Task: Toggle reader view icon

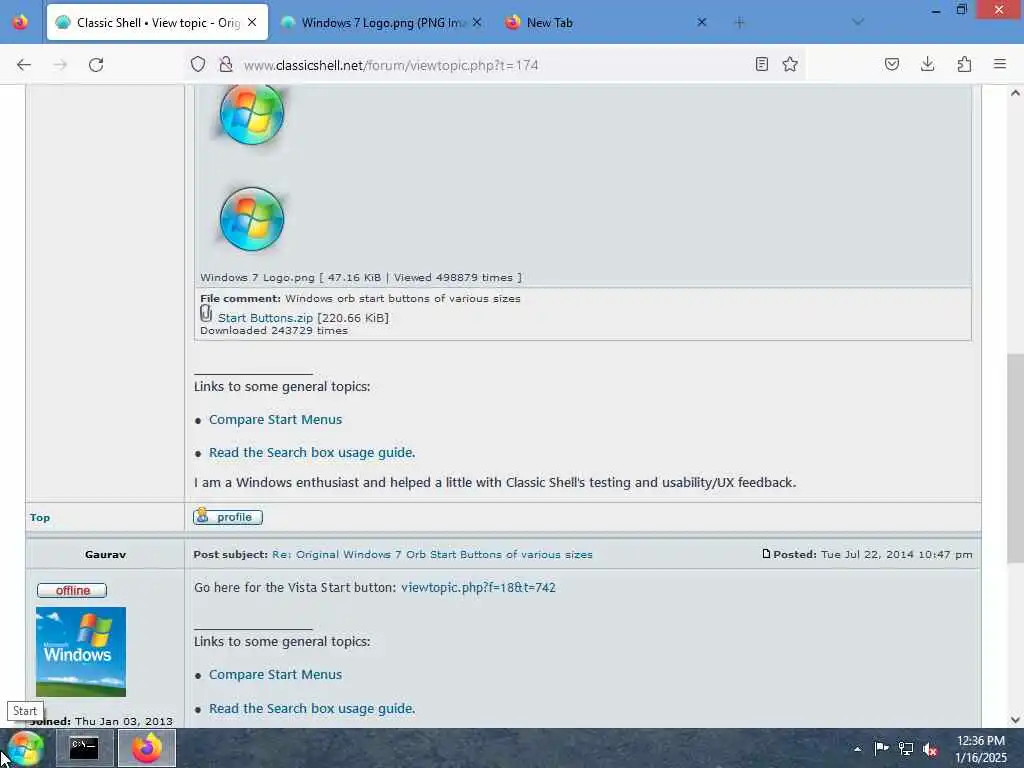Action: tap(761, 64)
